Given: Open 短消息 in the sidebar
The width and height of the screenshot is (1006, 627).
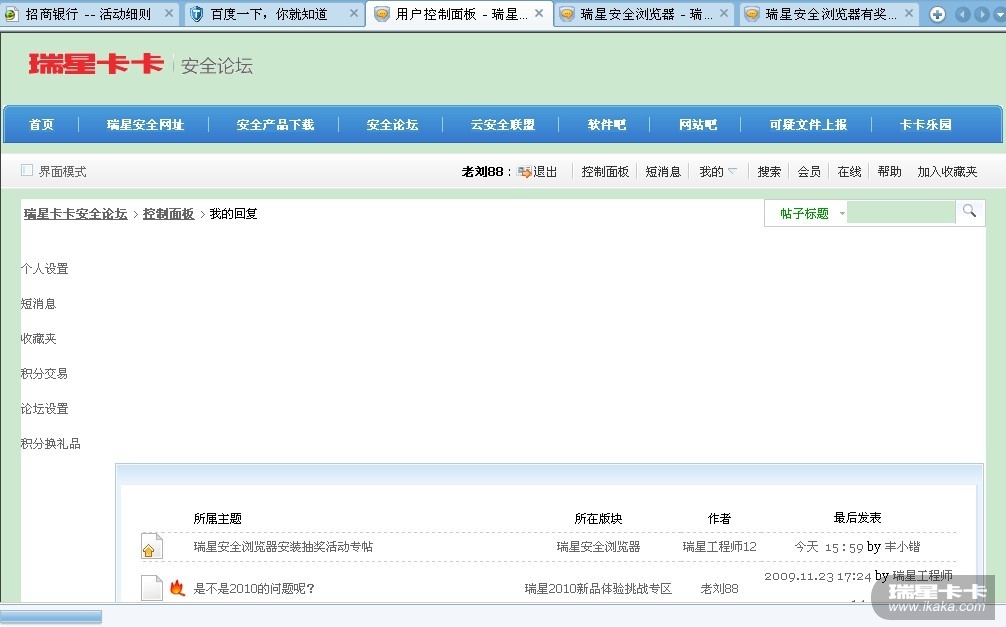Looking at the screenshot, I should (x=38, y=304).
